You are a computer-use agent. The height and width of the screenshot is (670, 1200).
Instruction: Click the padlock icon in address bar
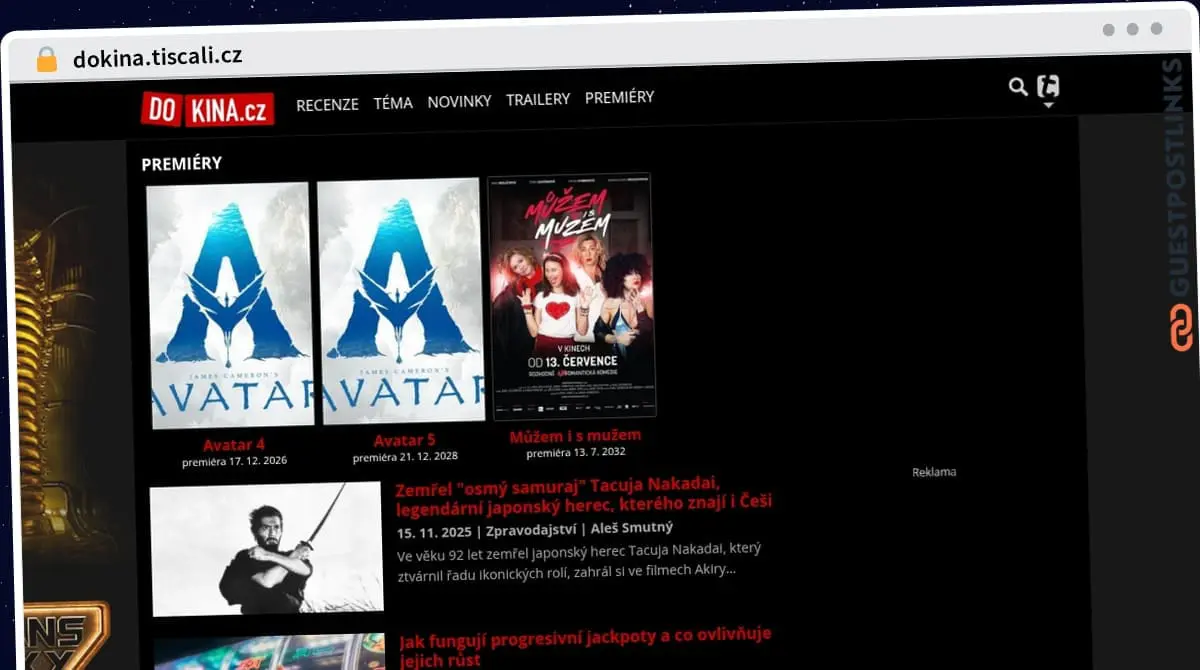pyautogui.click(x=46, y=59)
